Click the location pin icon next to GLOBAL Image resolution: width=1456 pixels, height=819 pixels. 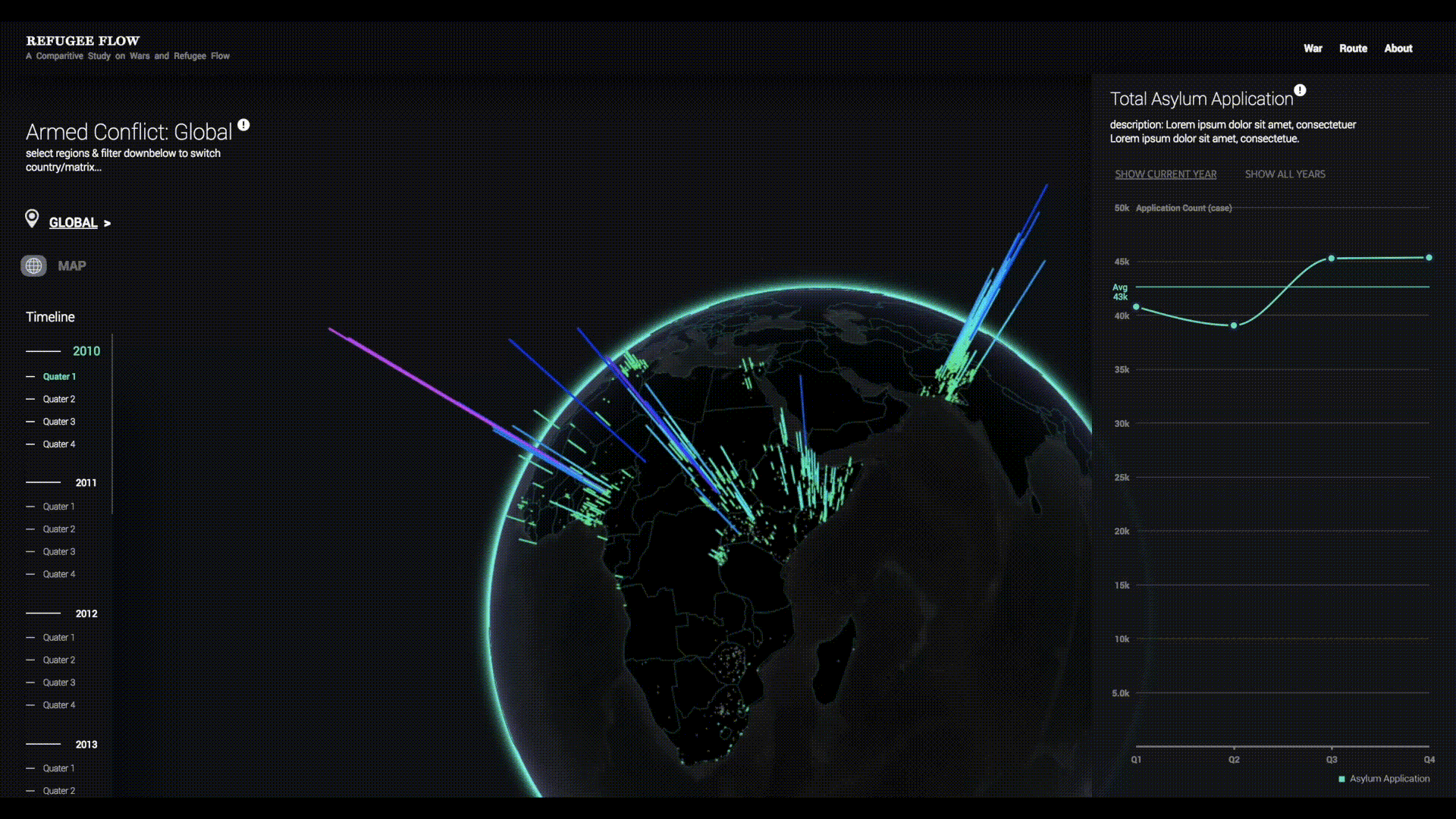click(x=32, y=219)
